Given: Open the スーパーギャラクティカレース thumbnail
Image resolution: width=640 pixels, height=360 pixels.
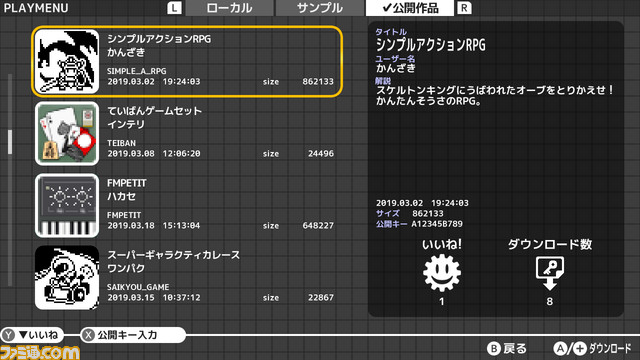Looking at the screenshot, I should [67, 278].
